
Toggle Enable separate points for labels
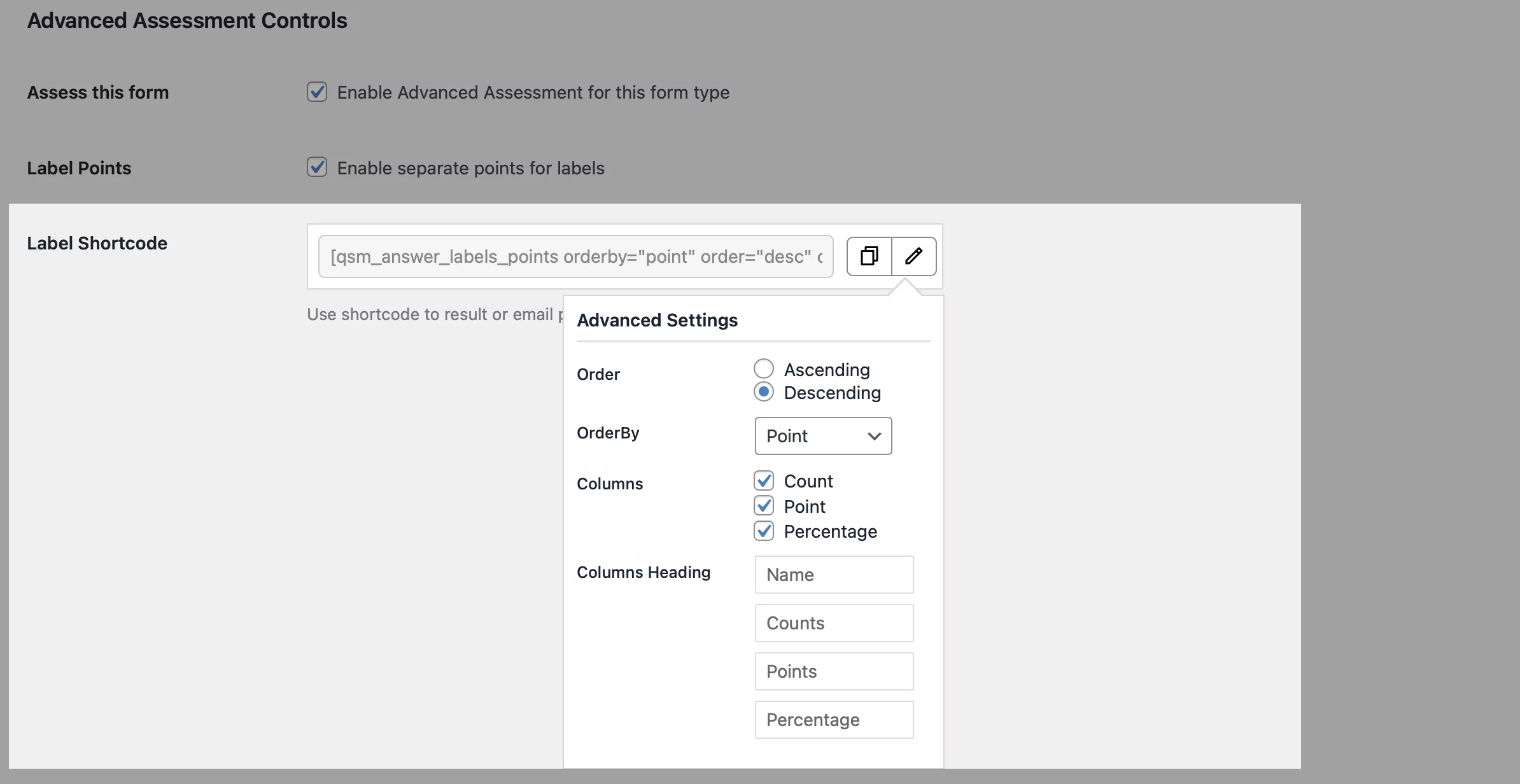coord(317,167)
